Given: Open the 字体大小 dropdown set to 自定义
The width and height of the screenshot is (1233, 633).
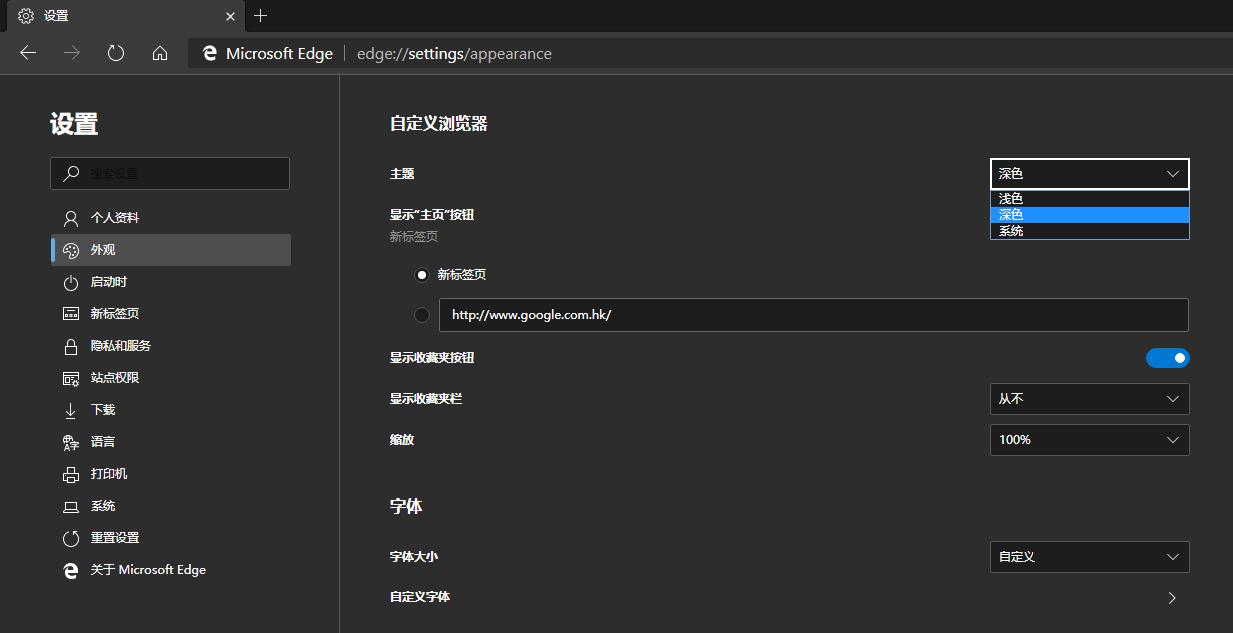Looking at the screenshot, I should pyautogui.click(x=1089, y=556).
